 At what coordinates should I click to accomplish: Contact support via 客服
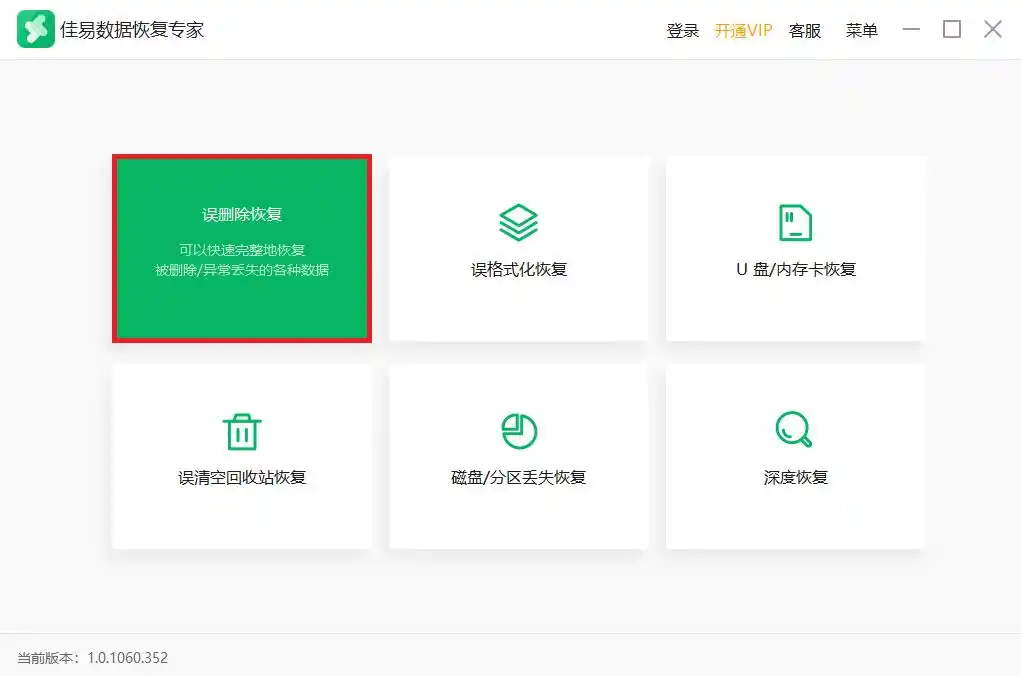point(805,31)
